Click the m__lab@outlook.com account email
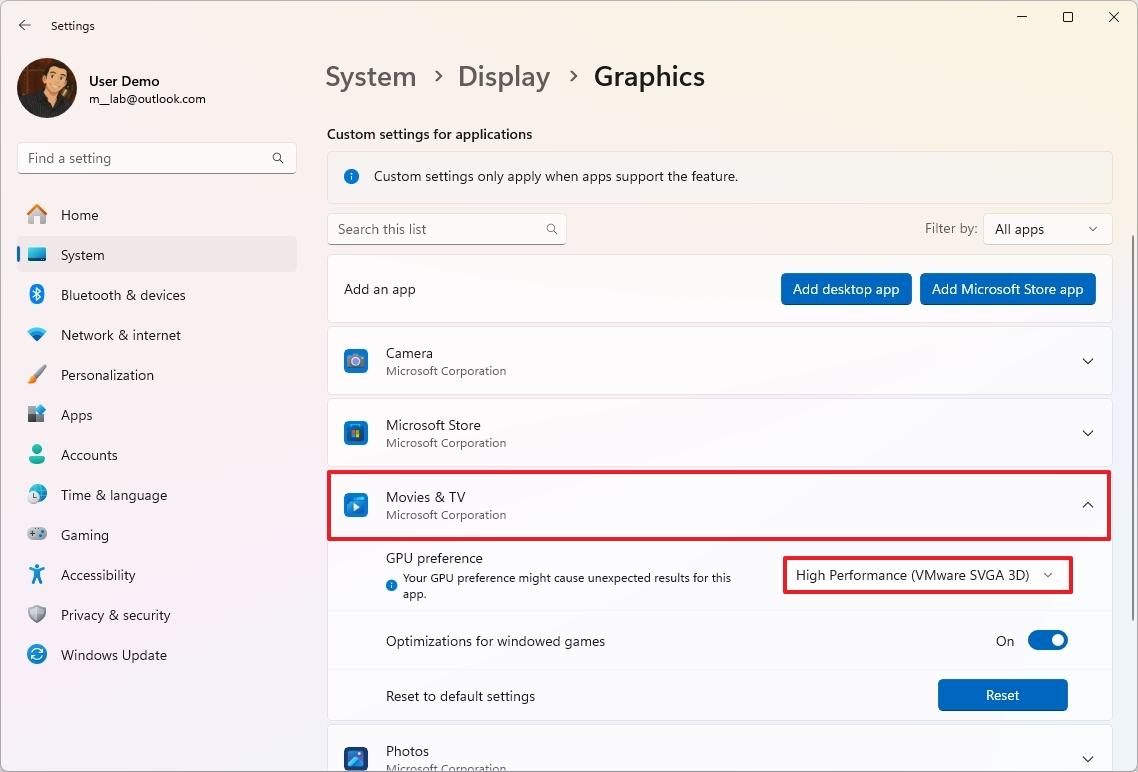The width and height of the screenshot is (1138, 772). (147, 99)
